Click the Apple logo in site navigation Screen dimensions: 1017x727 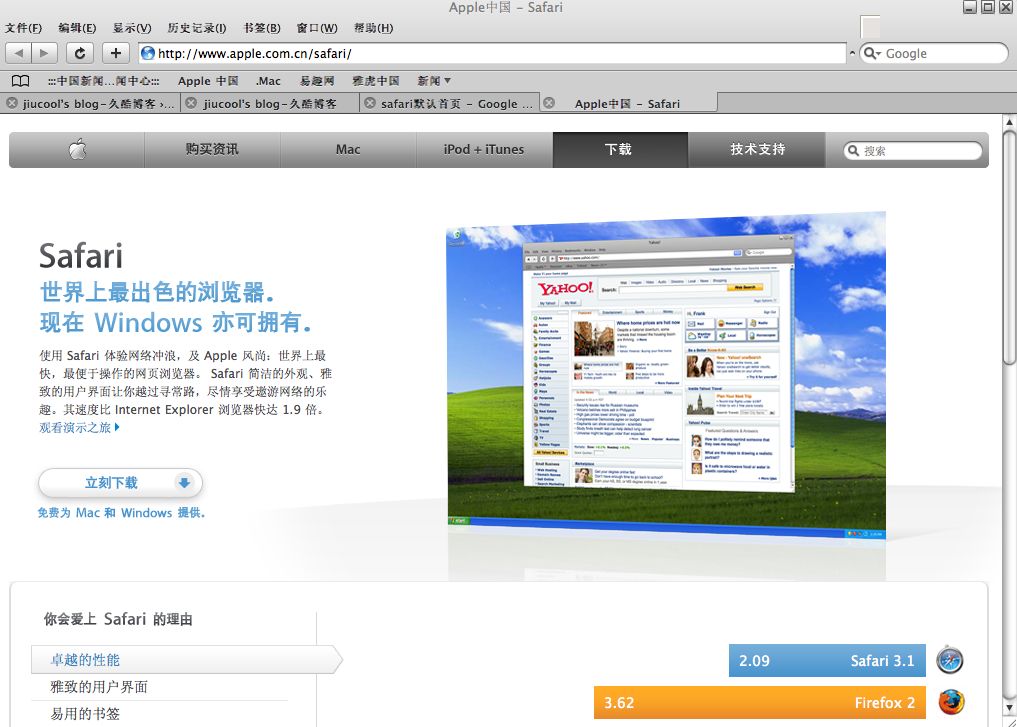click(x=77, y=149)
